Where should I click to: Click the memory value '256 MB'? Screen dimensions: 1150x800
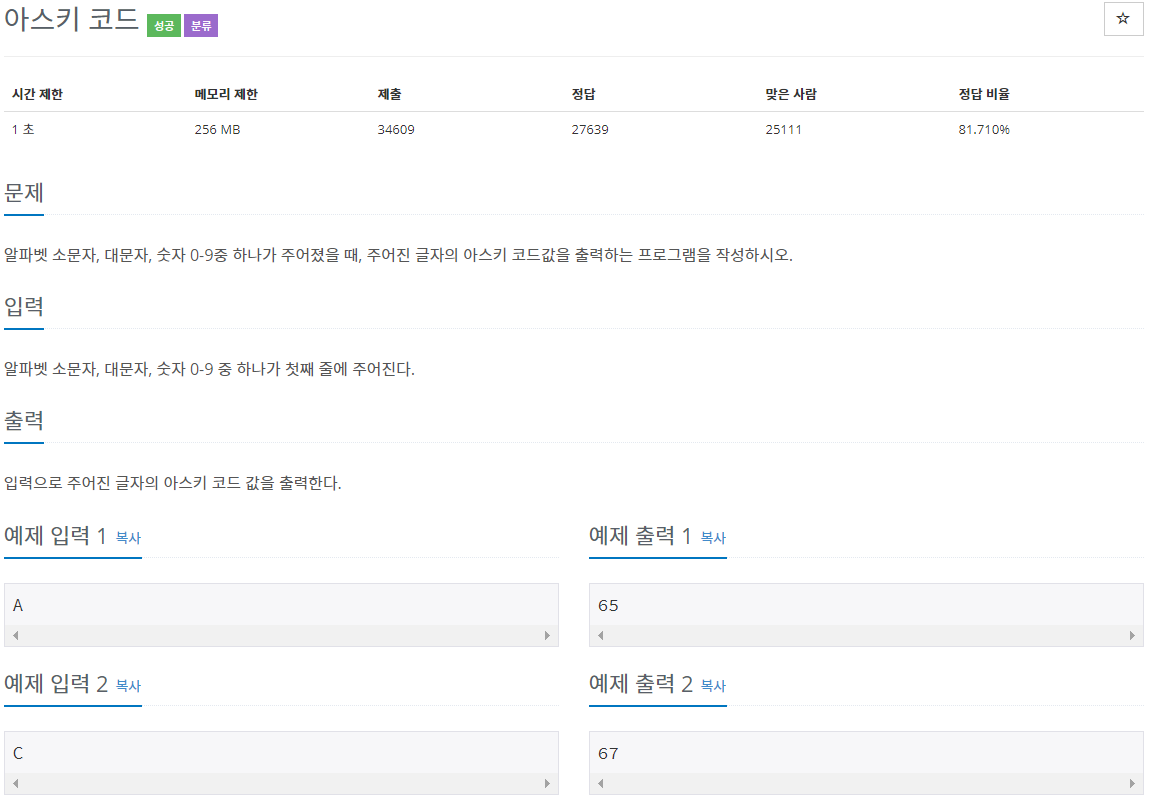(x=217, y=130)
